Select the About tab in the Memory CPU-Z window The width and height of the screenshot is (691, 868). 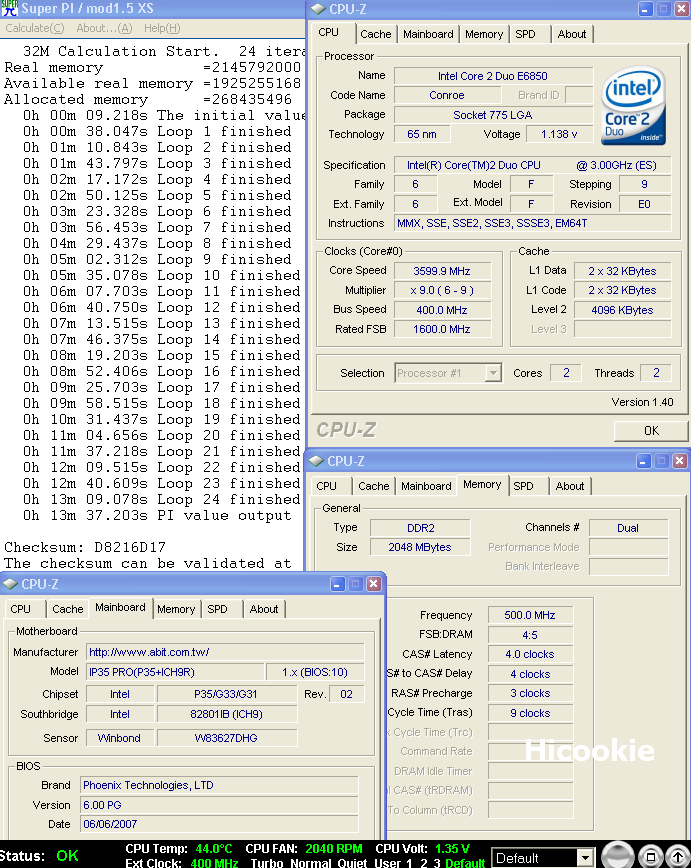(570, 486)
